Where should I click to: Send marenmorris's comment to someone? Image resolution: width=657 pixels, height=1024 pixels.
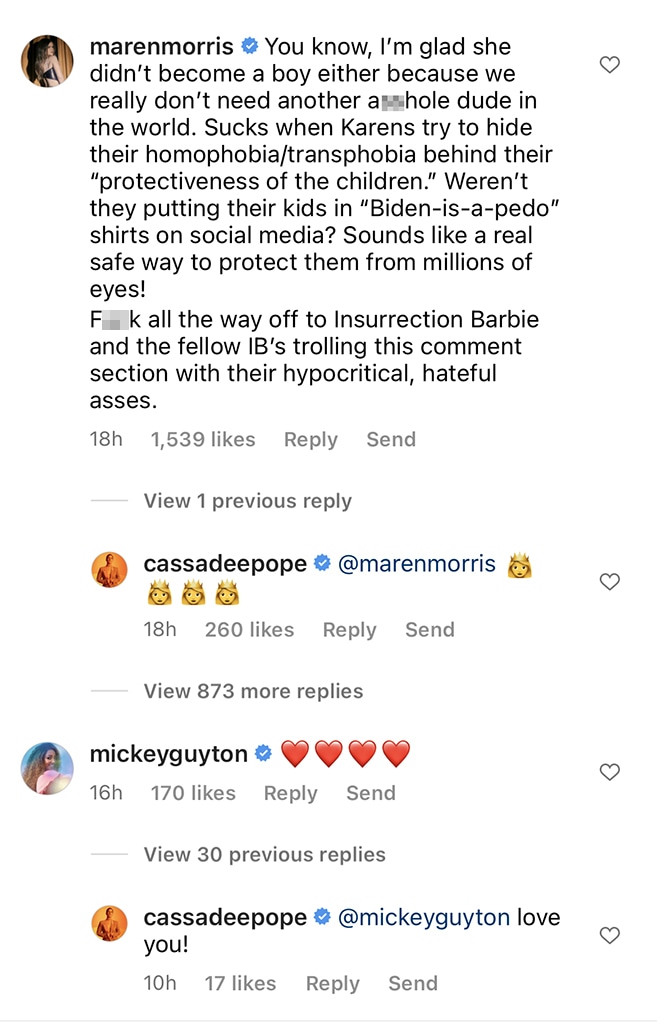[390, 440]
